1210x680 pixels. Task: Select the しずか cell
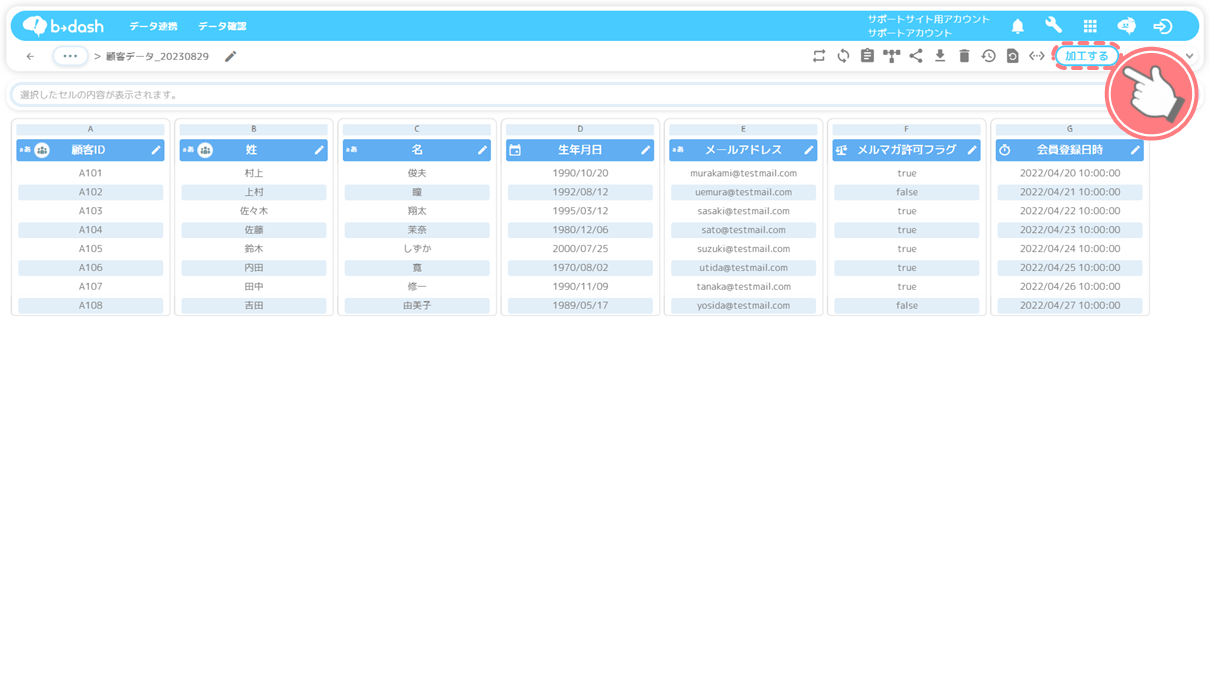417,249
